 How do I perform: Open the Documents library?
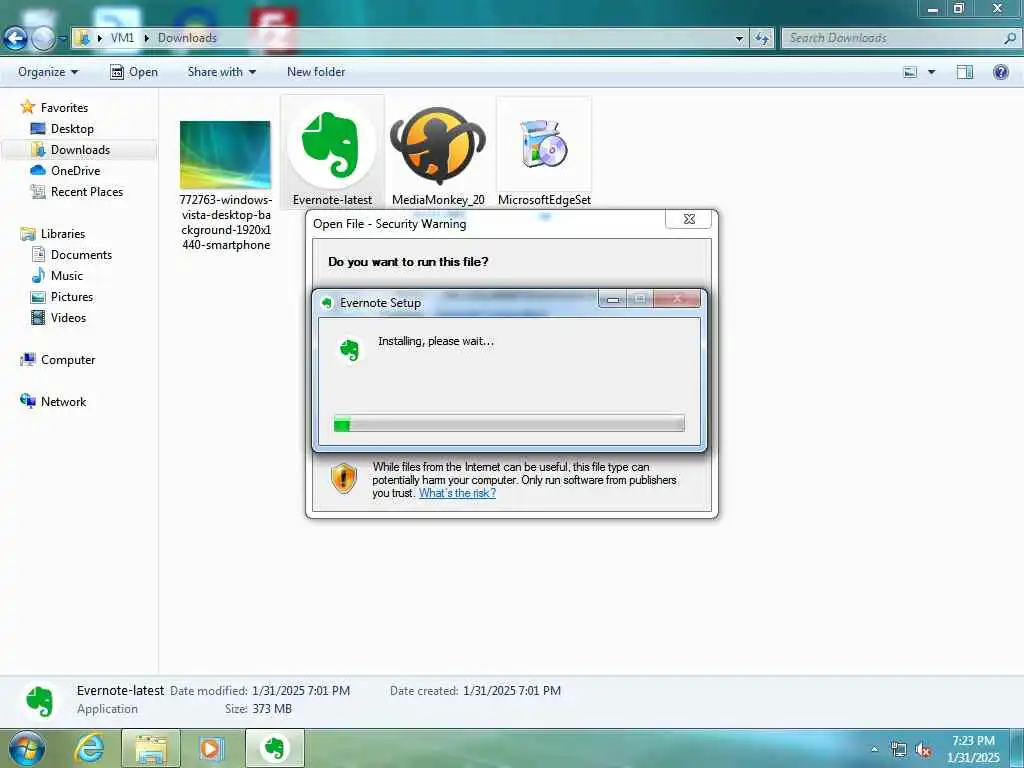82,255
